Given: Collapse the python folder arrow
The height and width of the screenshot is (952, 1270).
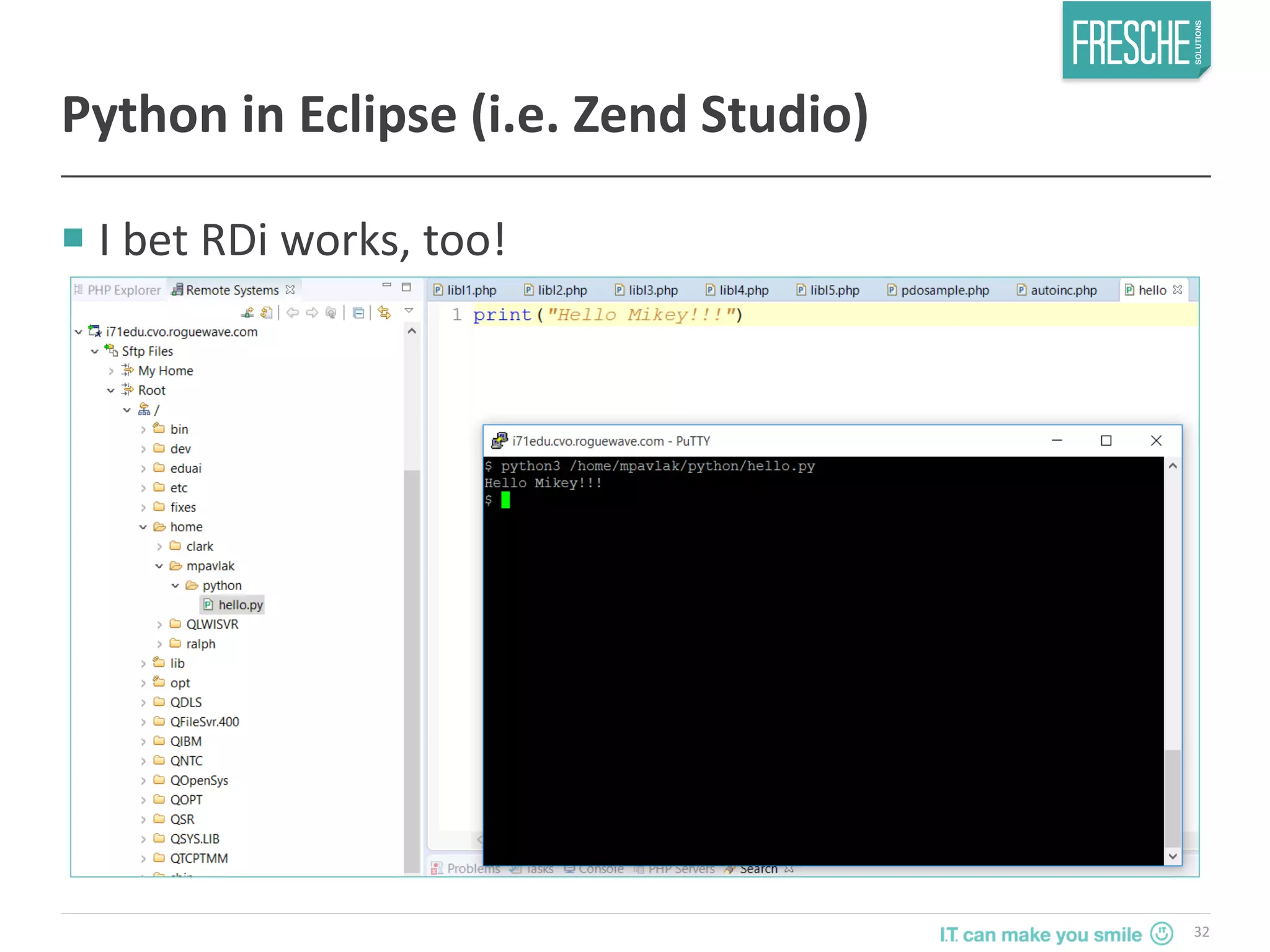Looking at the screenshot, I should [x=175, y=586].
